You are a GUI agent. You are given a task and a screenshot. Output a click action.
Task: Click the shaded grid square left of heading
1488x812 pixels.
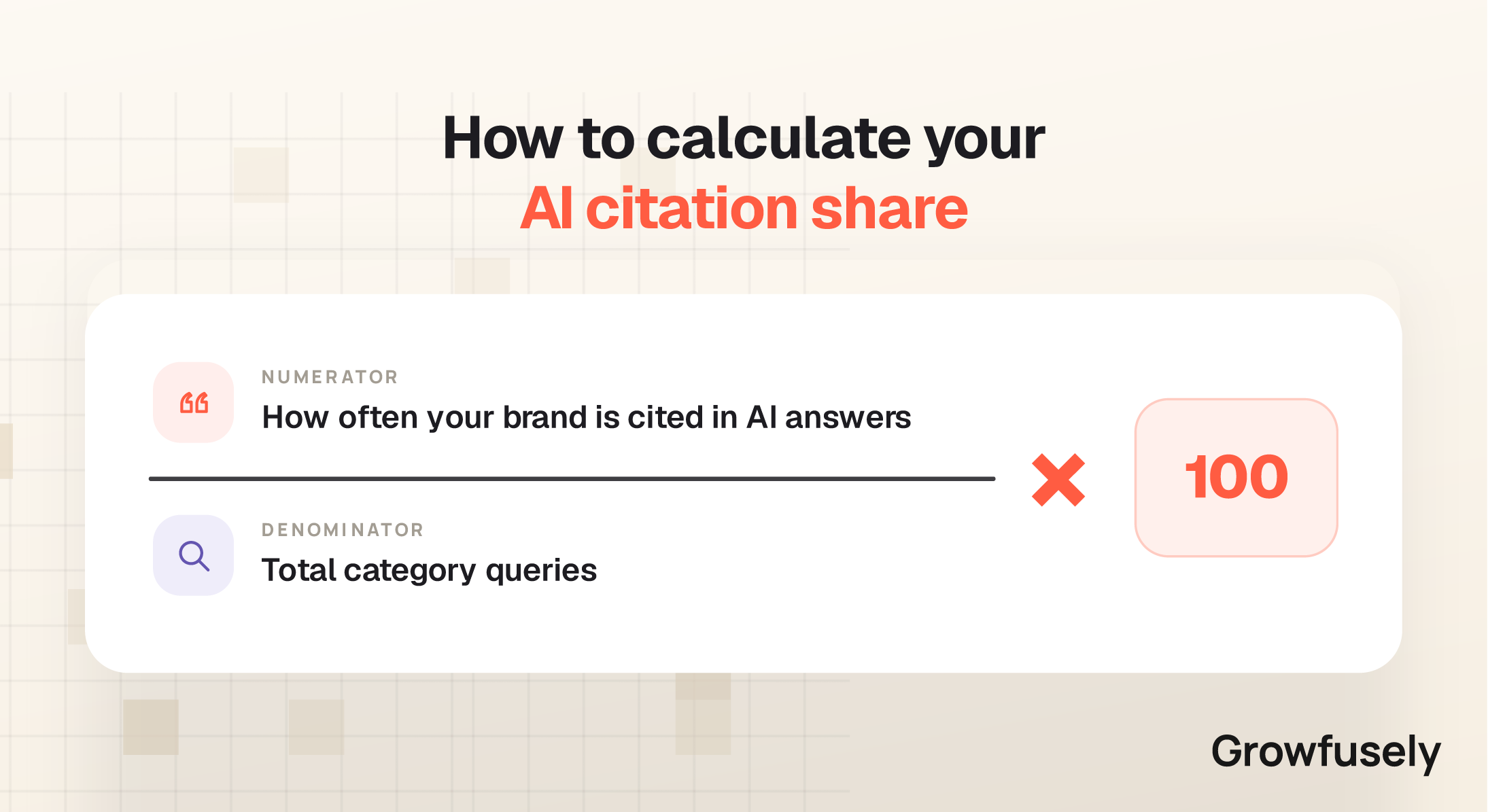tap(261, 175)
